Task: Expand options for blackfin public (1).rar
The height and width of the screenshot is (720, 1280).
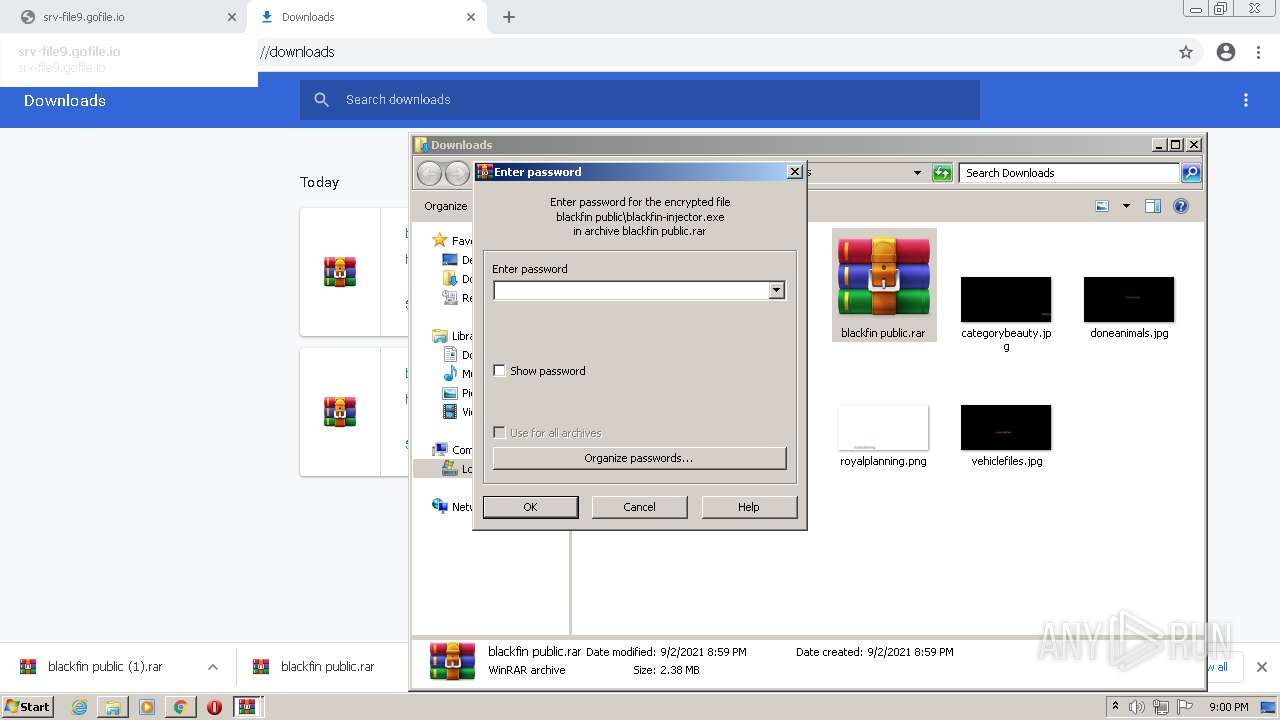Action: click(213, 667)
